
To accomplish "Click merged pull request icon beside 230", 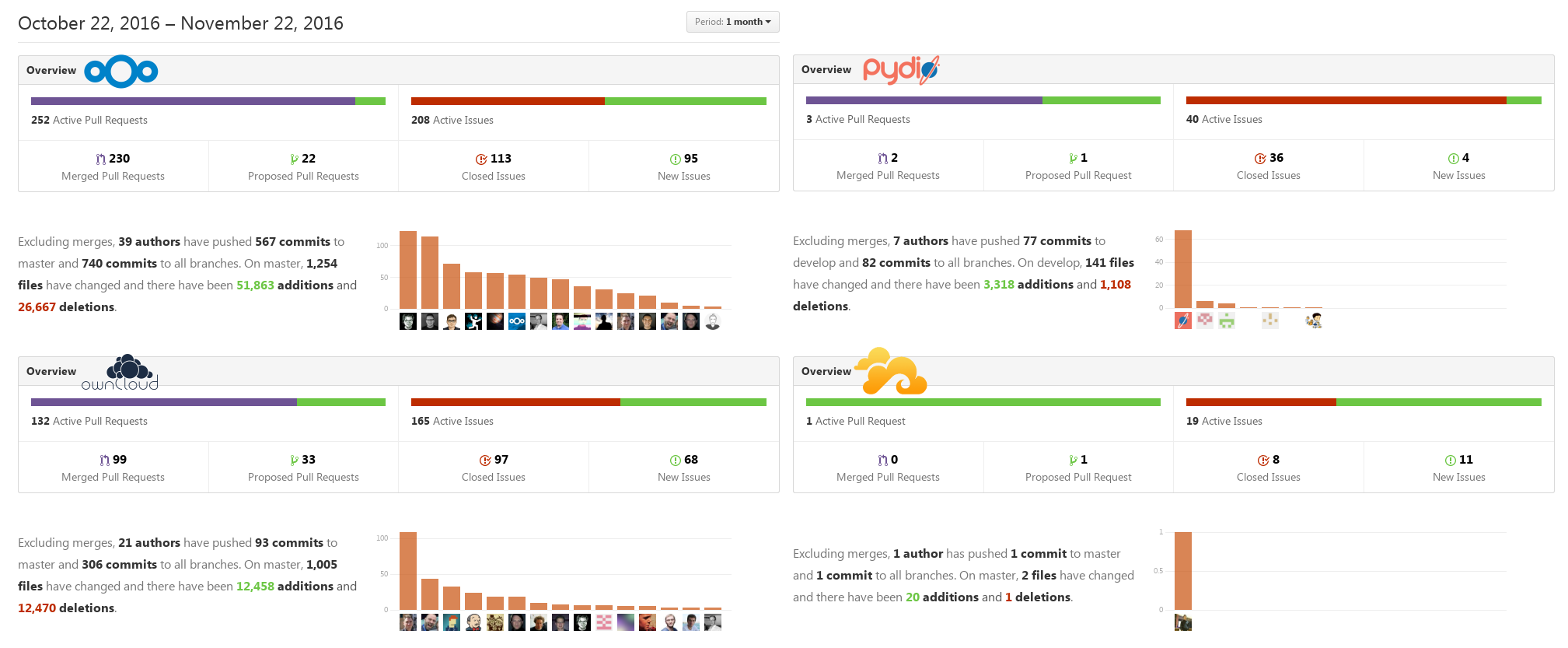I will [101, 159].
